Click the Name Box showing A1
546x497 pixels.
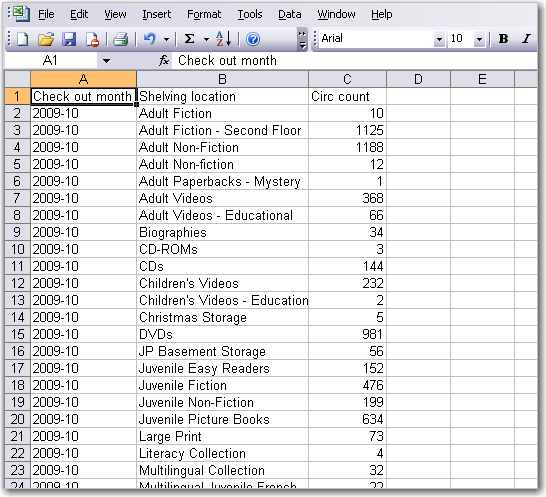click(x=51, y=61)
